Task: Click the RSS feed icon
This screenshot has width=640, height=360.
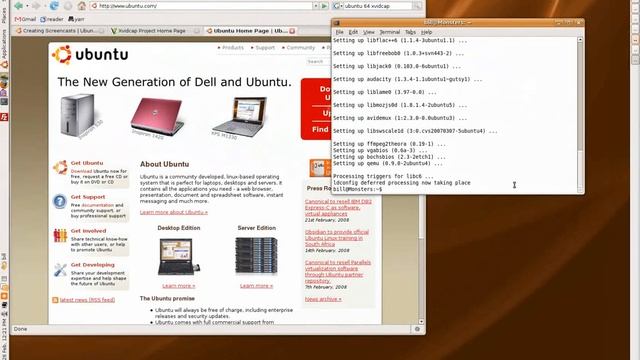Action: [x=55, y=300]
